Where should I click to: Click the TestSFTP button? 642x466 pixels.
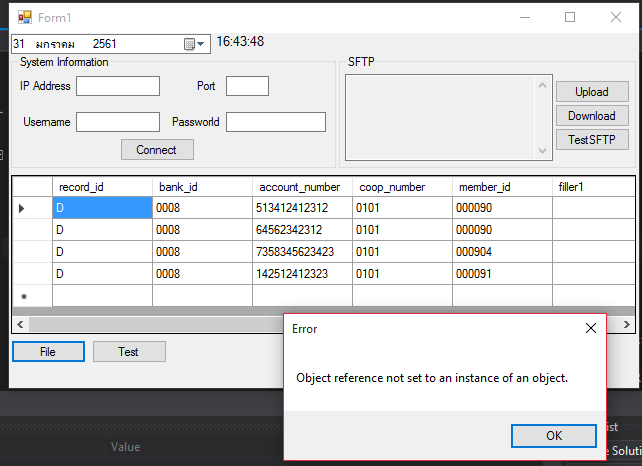(592, 140)
